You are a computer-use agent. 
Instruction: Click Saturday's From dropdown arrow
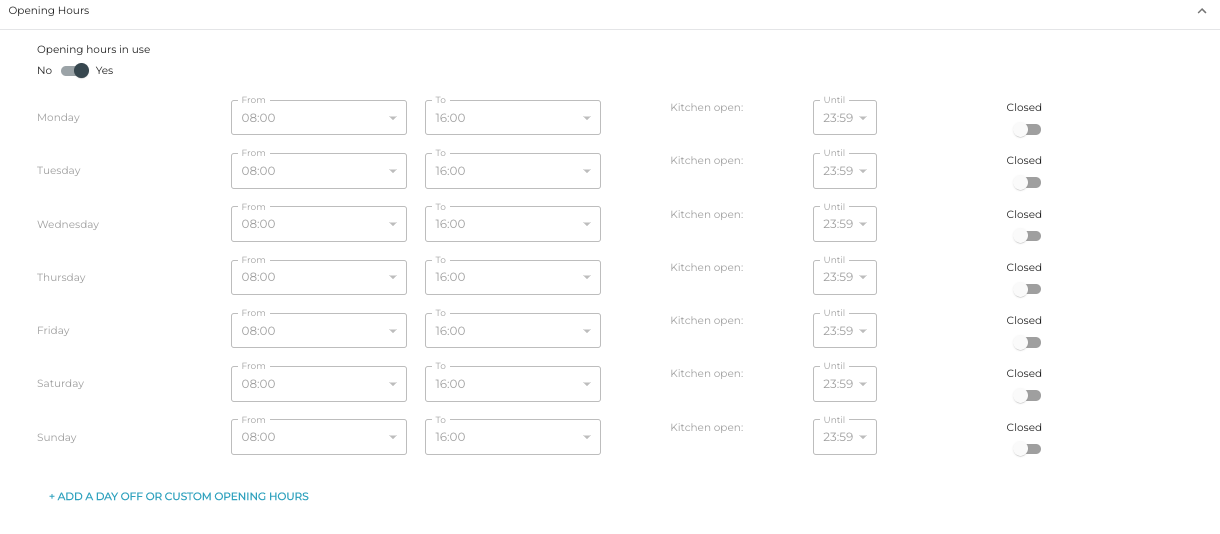pyautogui.click(x=393, y=384)
